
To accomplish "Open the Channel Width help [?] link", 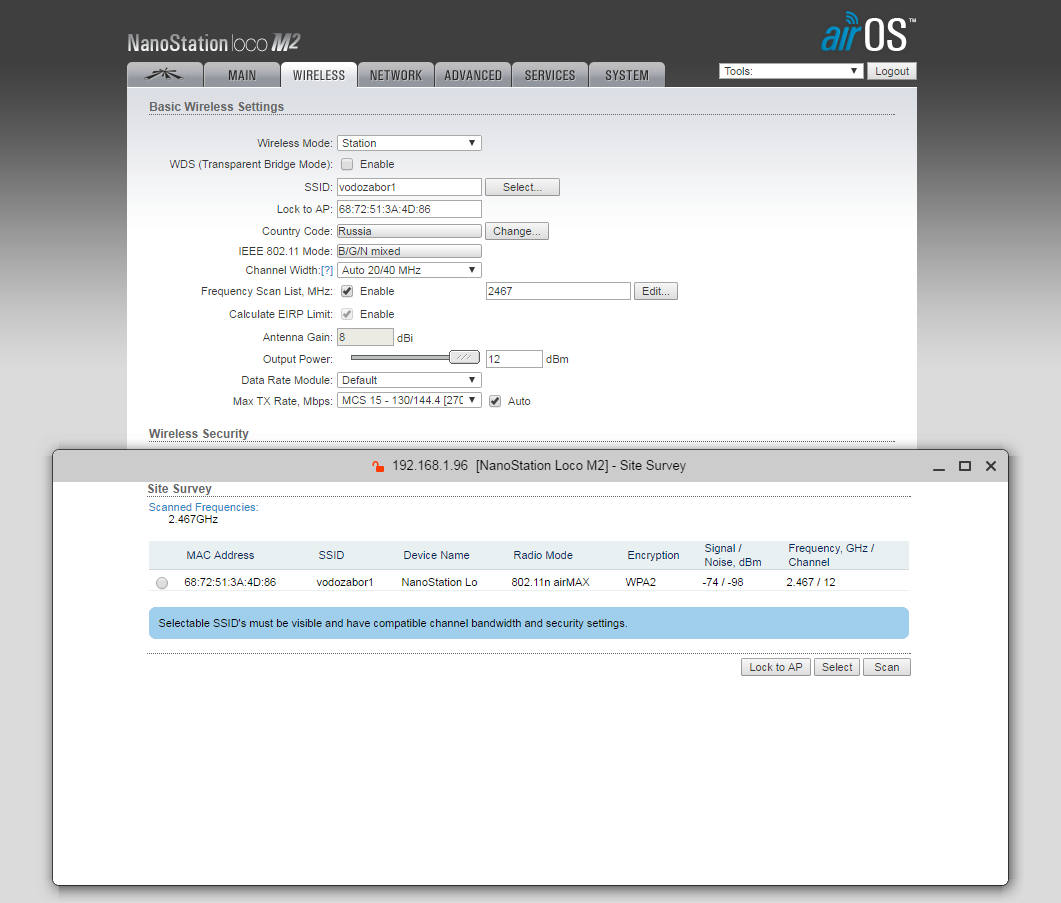I will tap(327, 270).
